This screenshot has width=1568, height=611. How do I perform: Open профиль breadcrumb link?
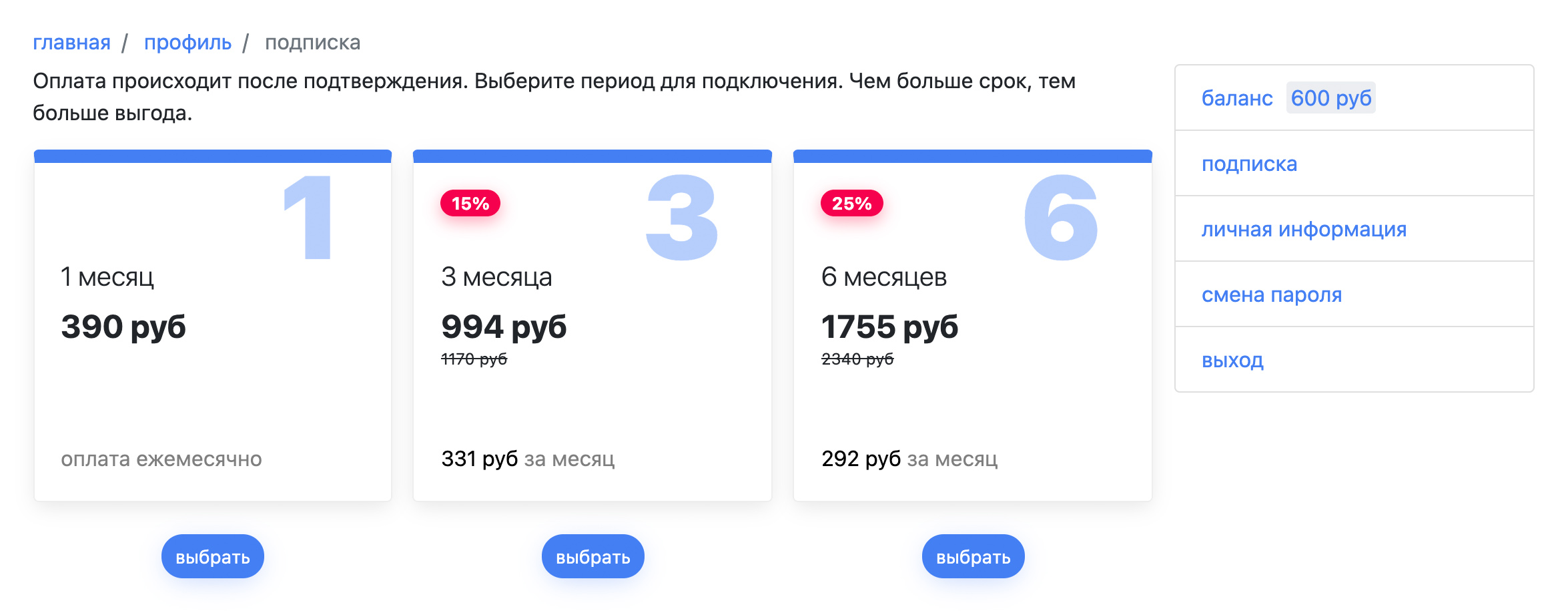click(x=187, y=43)
